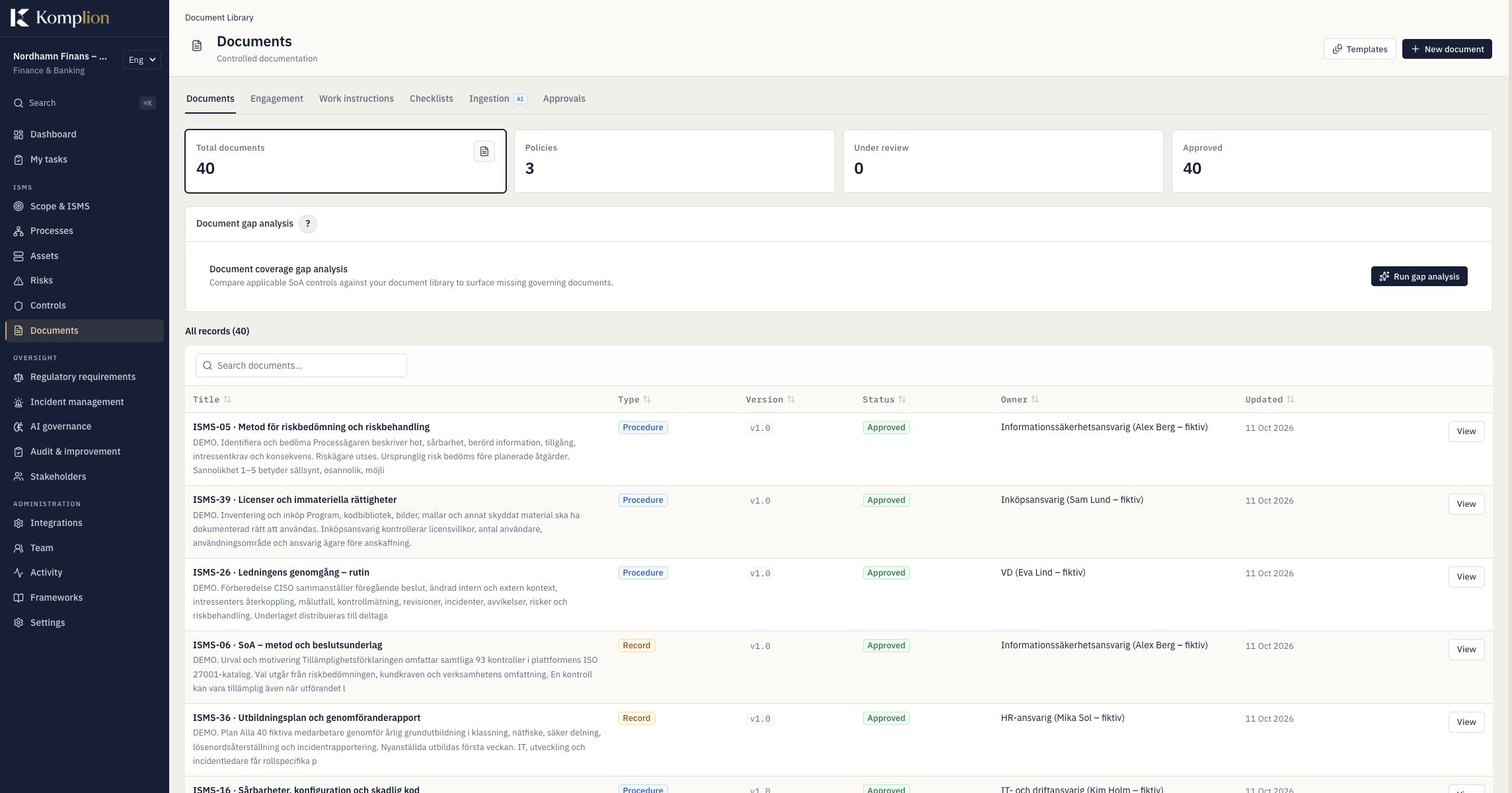Click the Record type badge for ISMS-06

click(636, 646)
